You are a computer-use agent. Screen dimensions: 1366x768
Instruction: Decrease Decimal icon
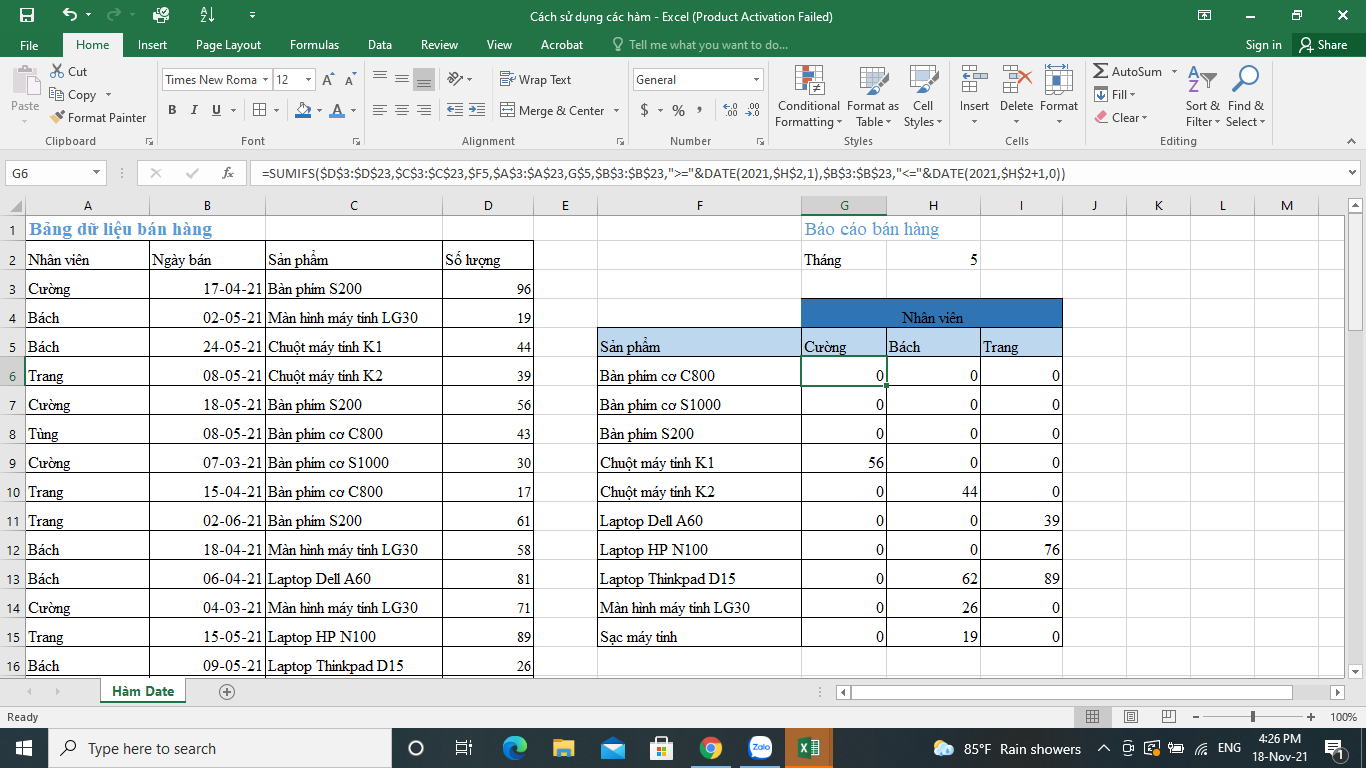(753, 110)
